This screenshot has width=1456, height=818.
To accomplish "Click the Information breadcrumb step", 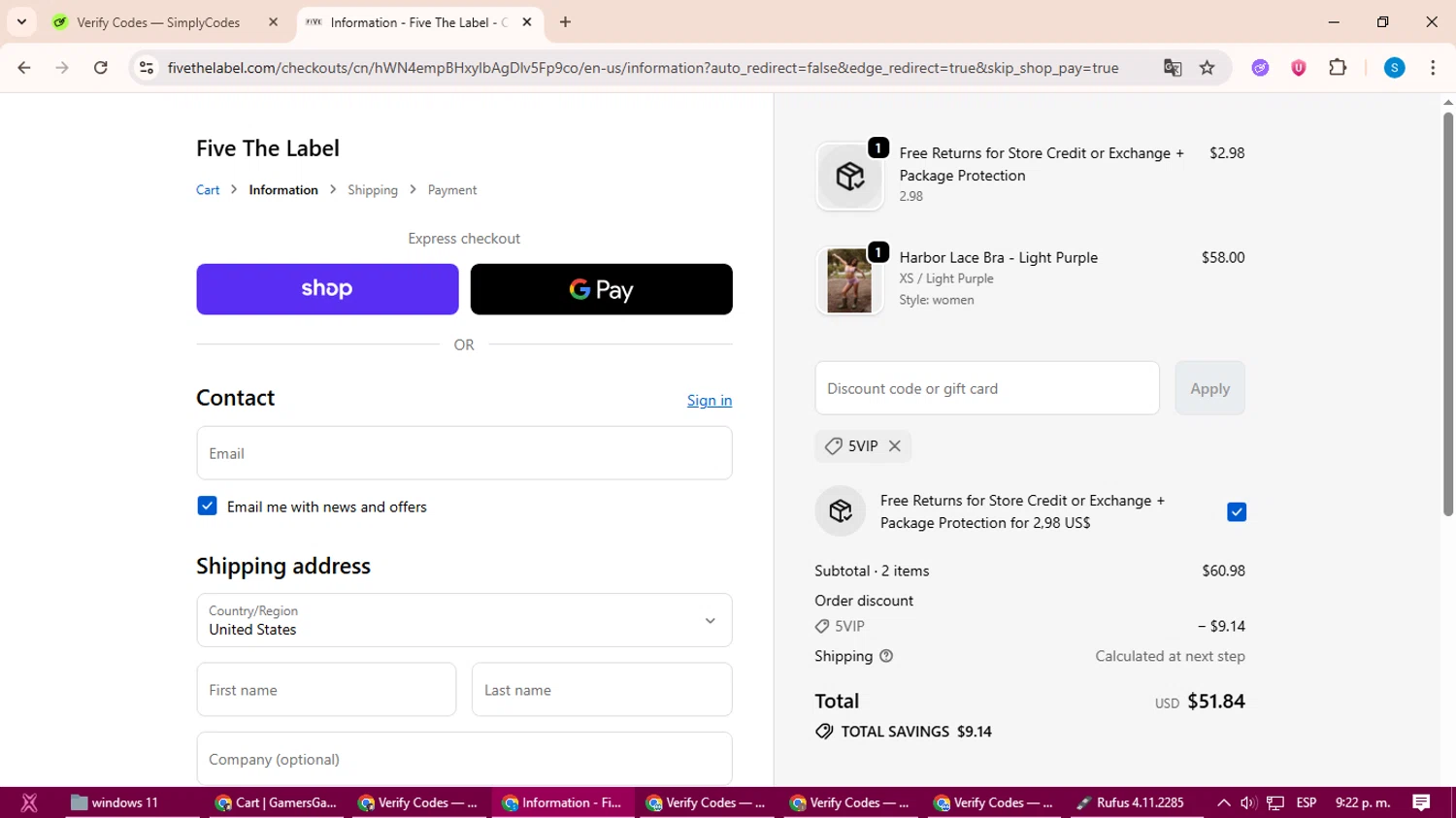I will pos(283,190).
